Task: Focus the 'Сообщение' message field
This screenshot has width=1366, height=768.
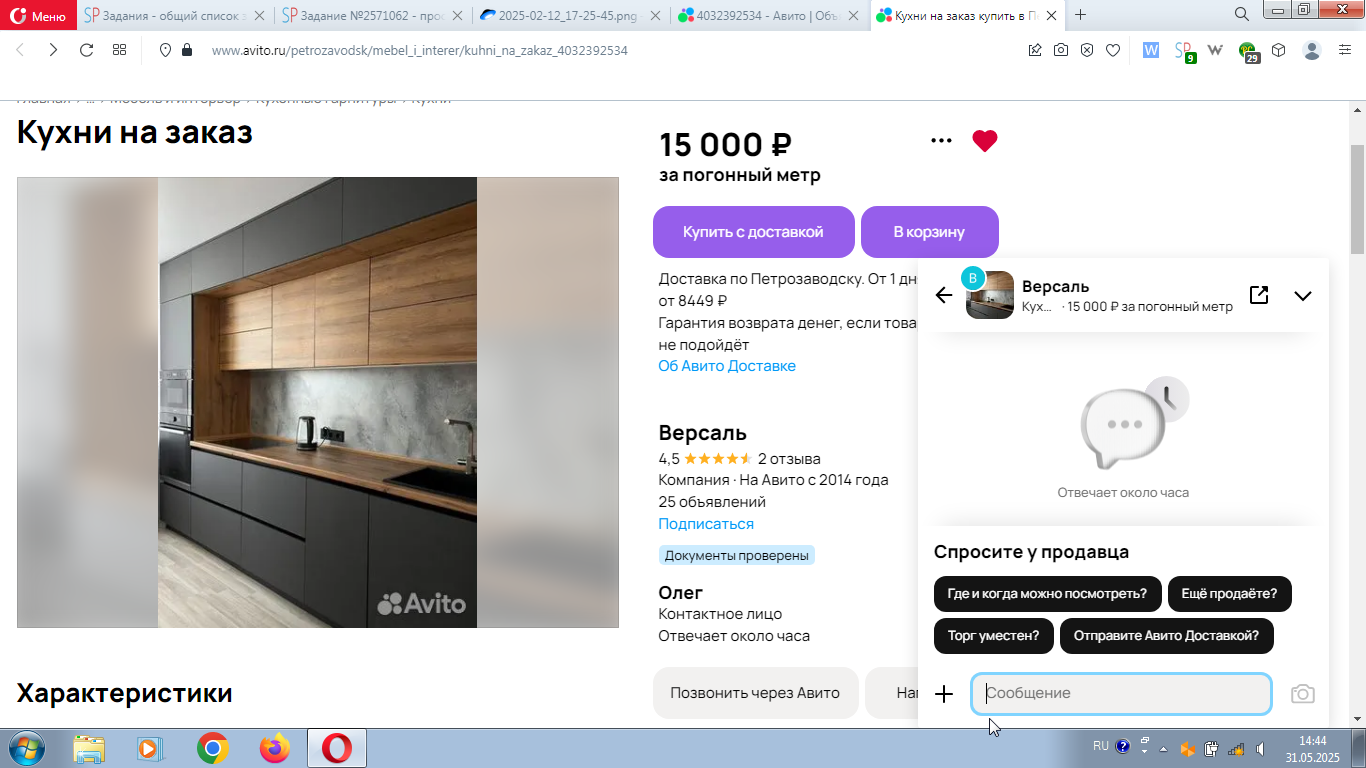Action: point(1121,694)
